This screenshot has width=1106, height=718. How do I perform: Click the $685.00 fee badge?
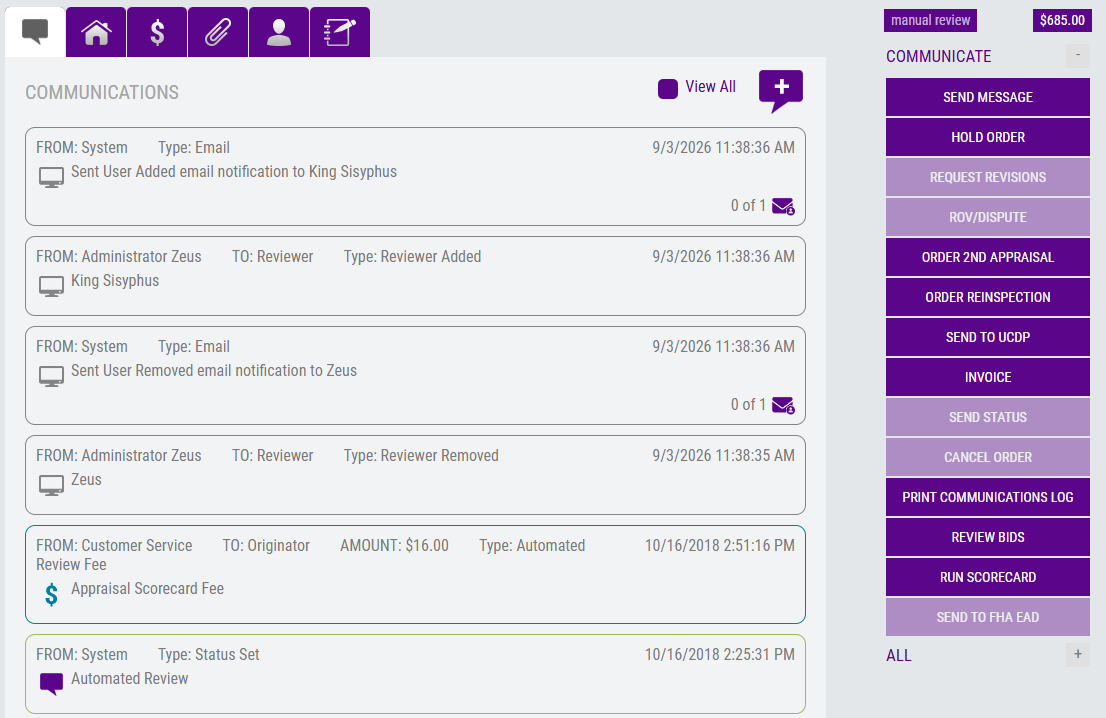(x=1062, y=20)
